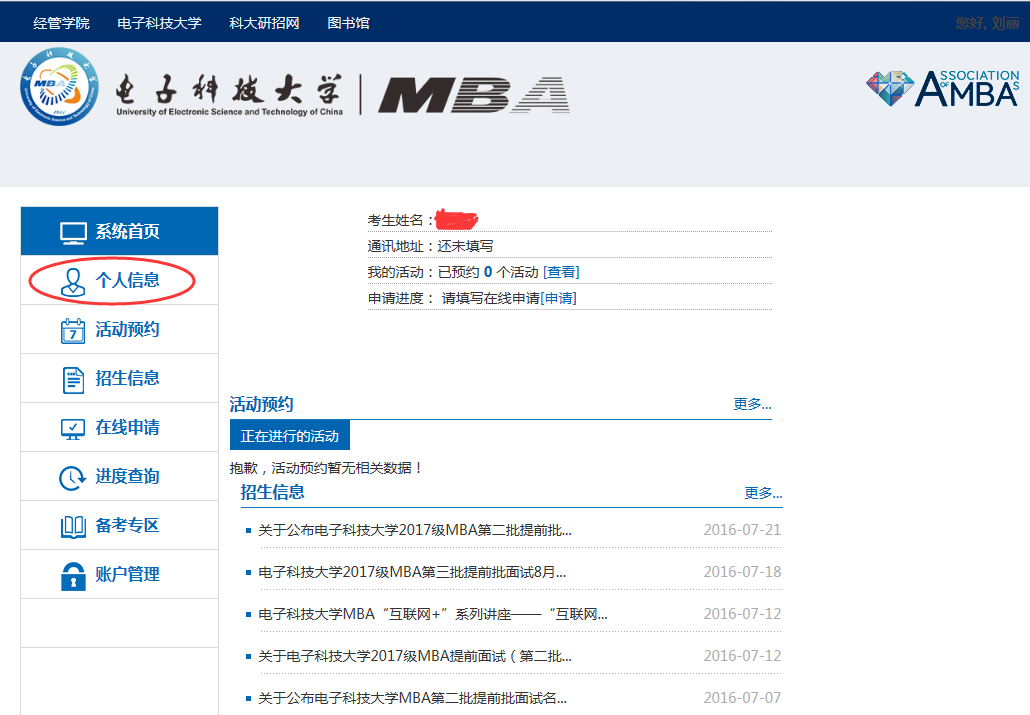Click the document icon beside 招生信息
Image resolution: width=1030 pixels, height=715 pixels.
pos(73,381)
